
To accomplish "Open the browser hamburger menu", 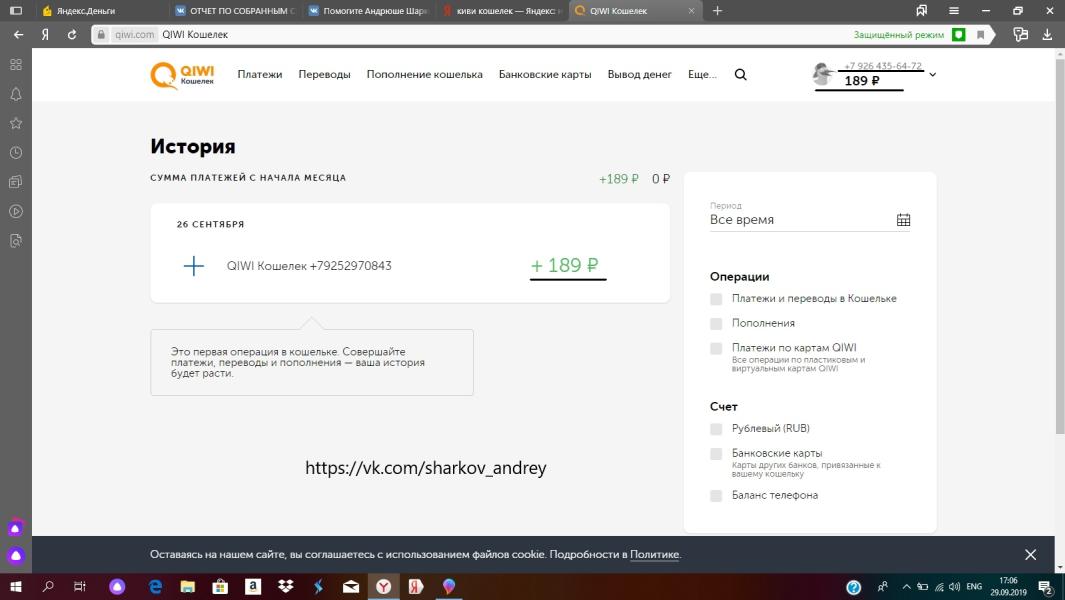I will click(x=954, y=11).
